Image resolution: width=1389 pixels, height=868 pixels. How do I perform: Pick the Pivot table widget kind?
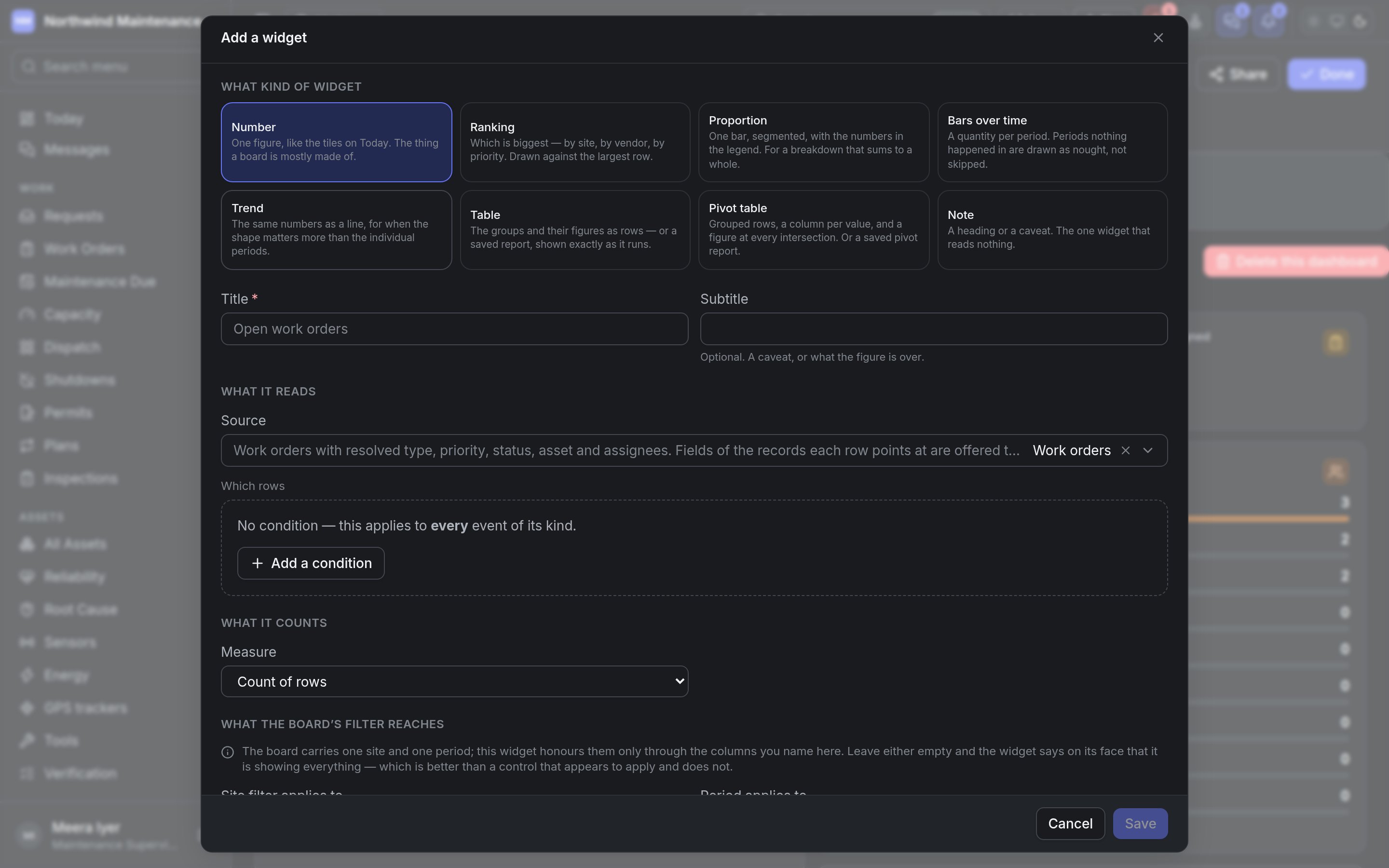click(x=813, y=230)
